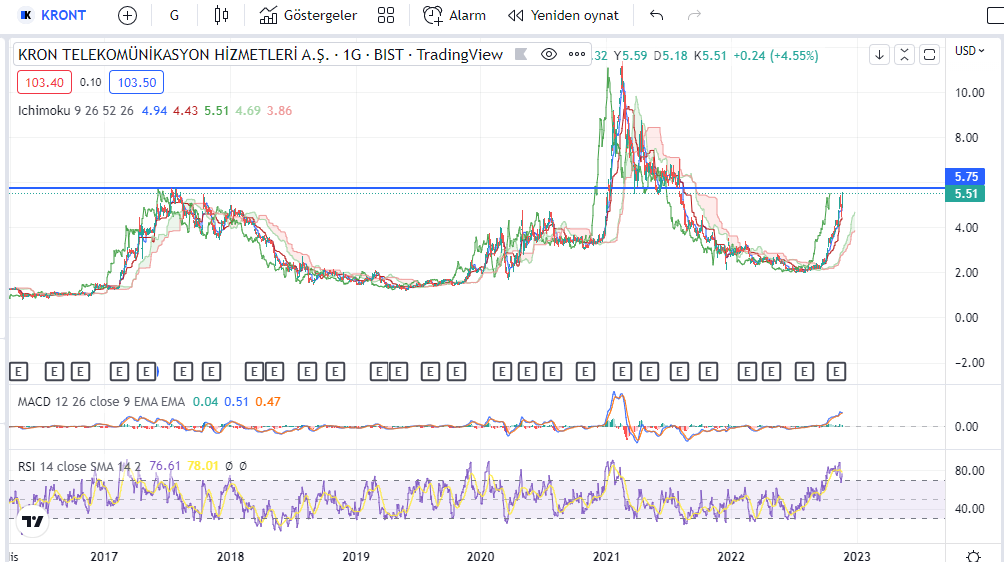Select the MACD 12 26 close indicator label

pos(101,402)
